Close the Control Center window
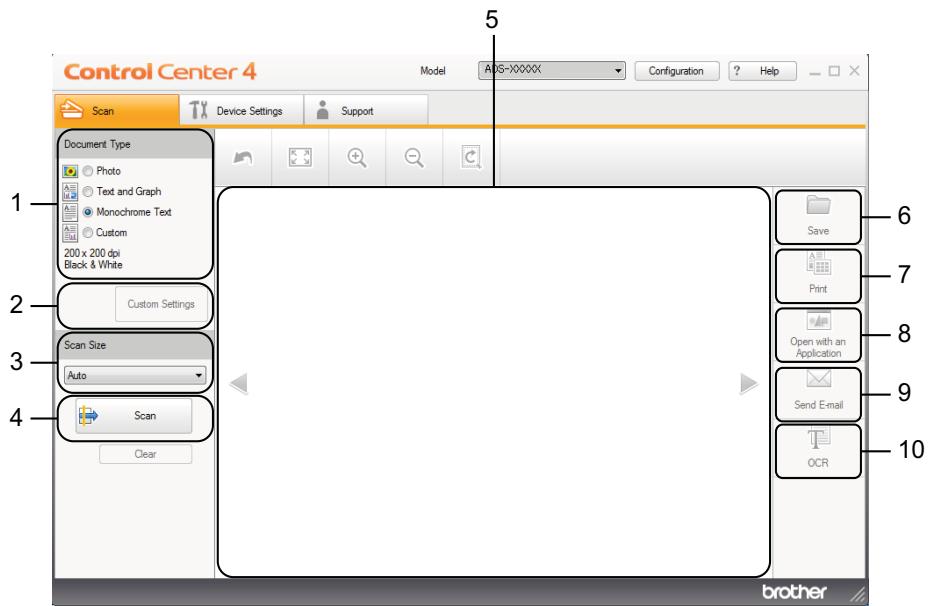This screenshot has height=606, width=929. (854, 70)
